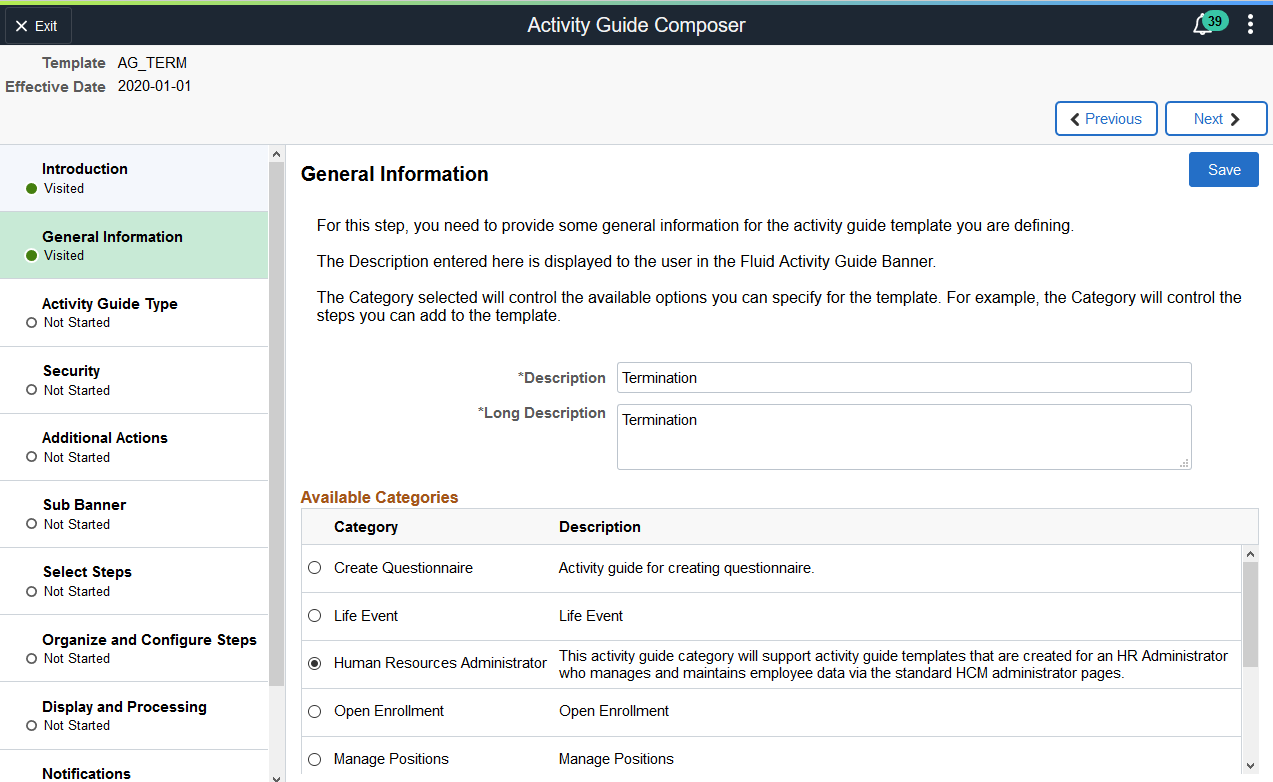The image size is (1273, 782).
Task: Open Organize and Configure Steps
Action: click(134, 648)
